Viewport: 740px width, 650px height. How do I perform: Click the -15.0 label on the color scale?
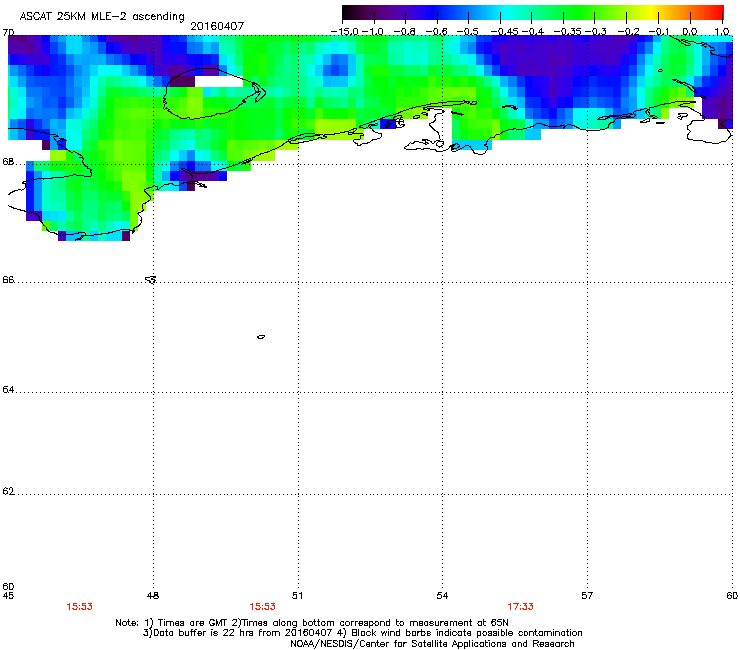(x=345, y=31)
